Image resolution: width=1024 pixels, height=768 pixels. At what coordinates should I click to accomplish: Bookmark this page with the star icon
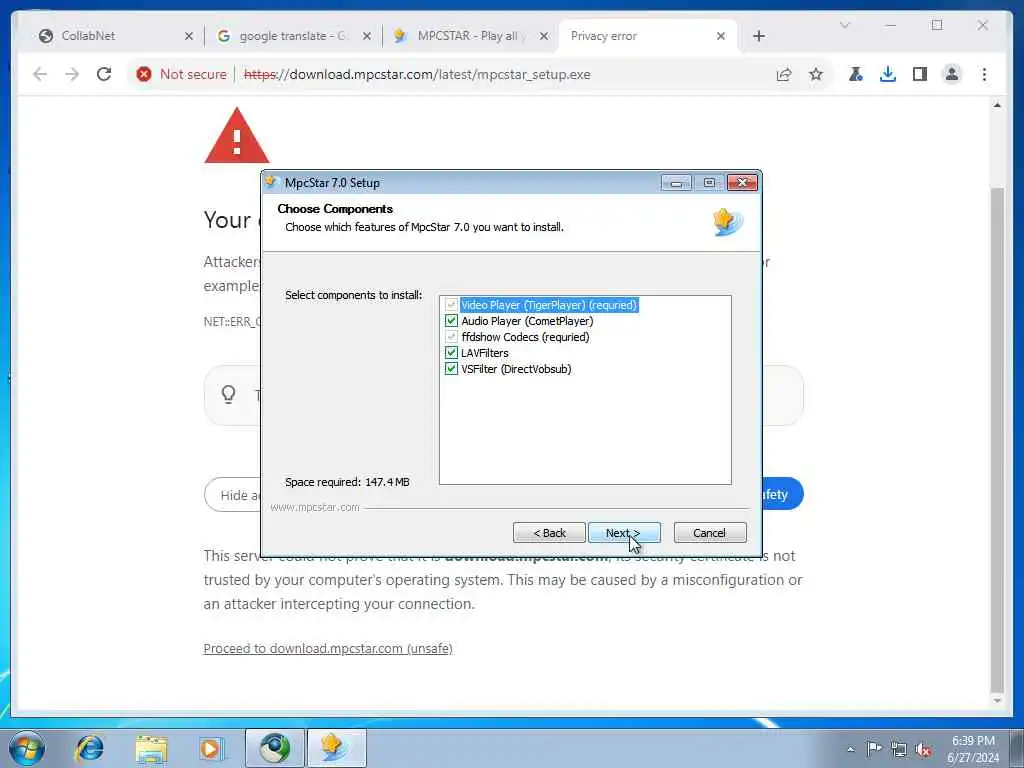(x=816, y=74)
